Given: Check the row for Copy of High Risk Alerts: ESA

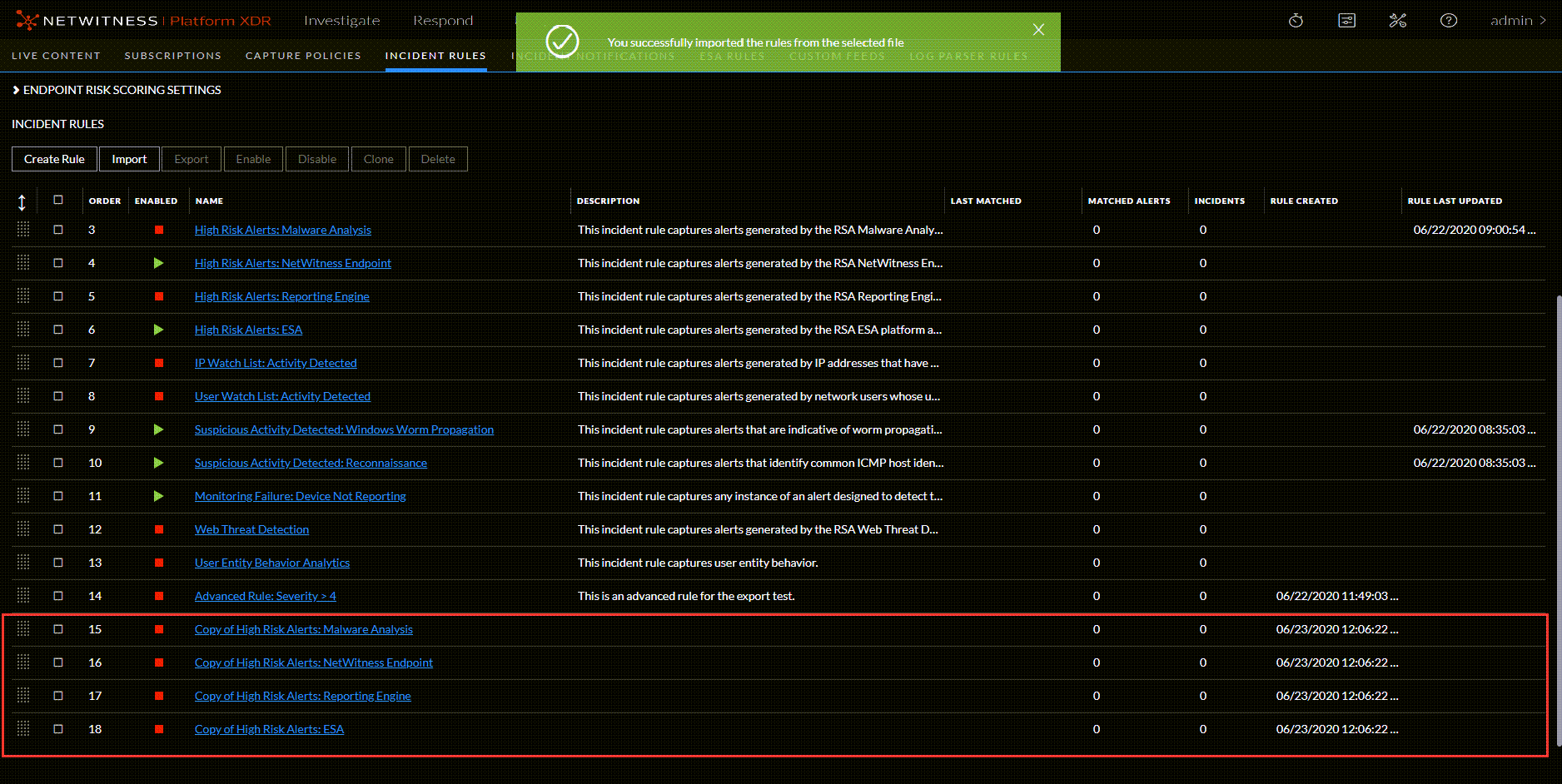Looking at the screenshot, I should point(57,729).
